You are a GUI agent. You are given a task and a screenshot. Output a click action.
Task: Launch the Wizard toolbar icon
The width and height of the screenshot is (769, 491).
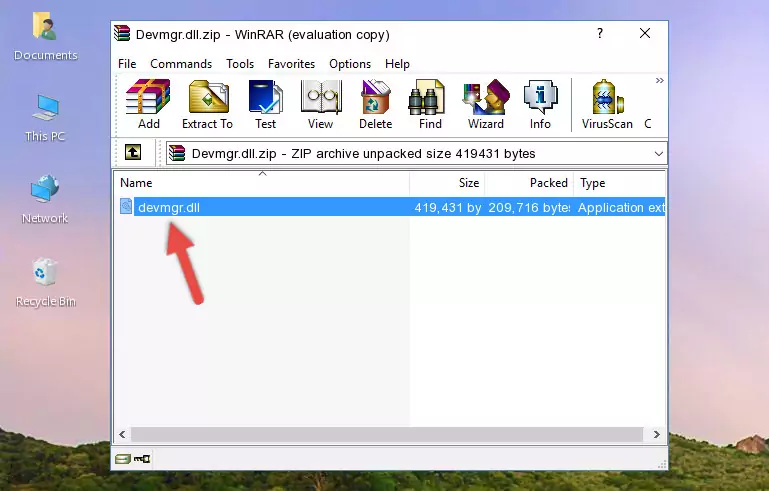pyautogui.click(x=486, y=104)
